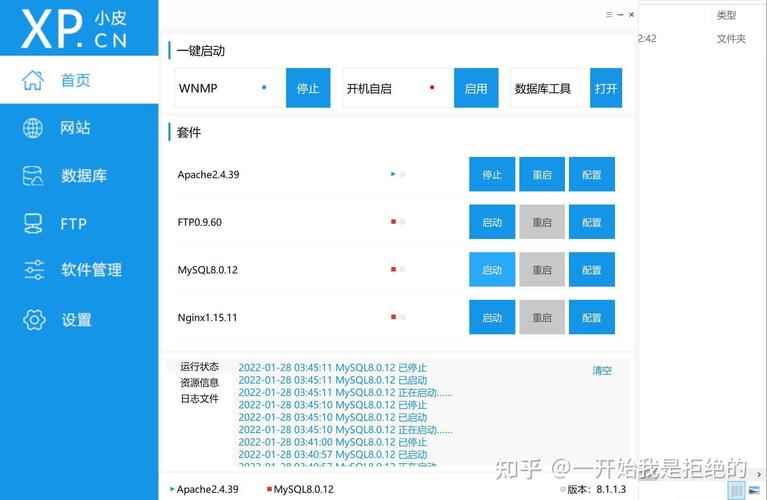Click log line 03:45:11 MySQL8.0.12 已启动
Viewport: 767px width, 500px height.
333,380
